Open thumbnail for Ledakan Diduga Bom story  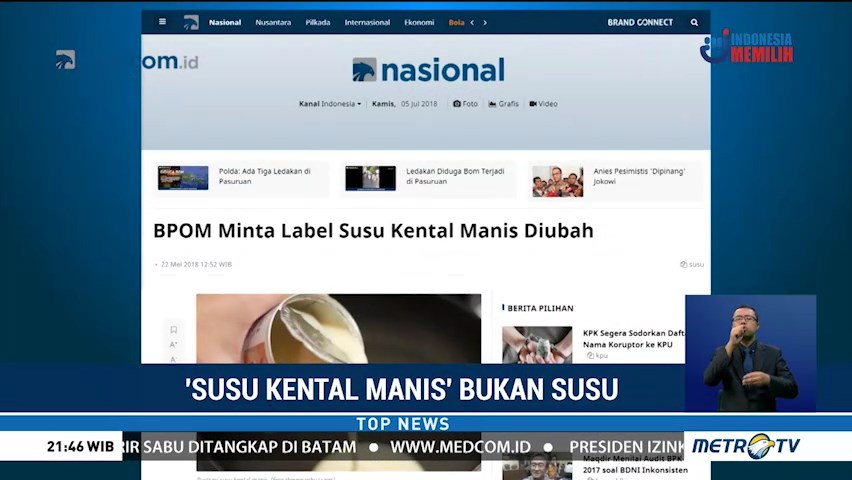point(371,178)
